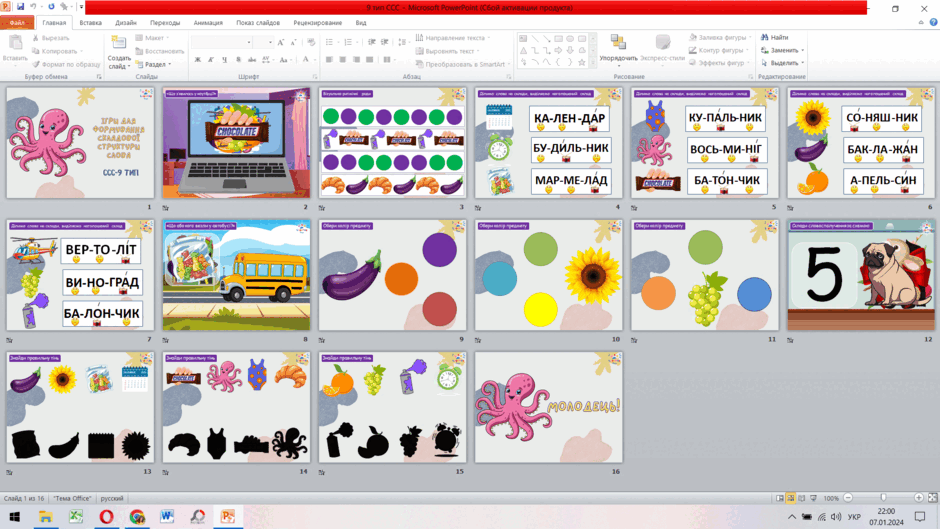Toggle strikethrough (abc)
940x529 pixels.
[252, 59]
